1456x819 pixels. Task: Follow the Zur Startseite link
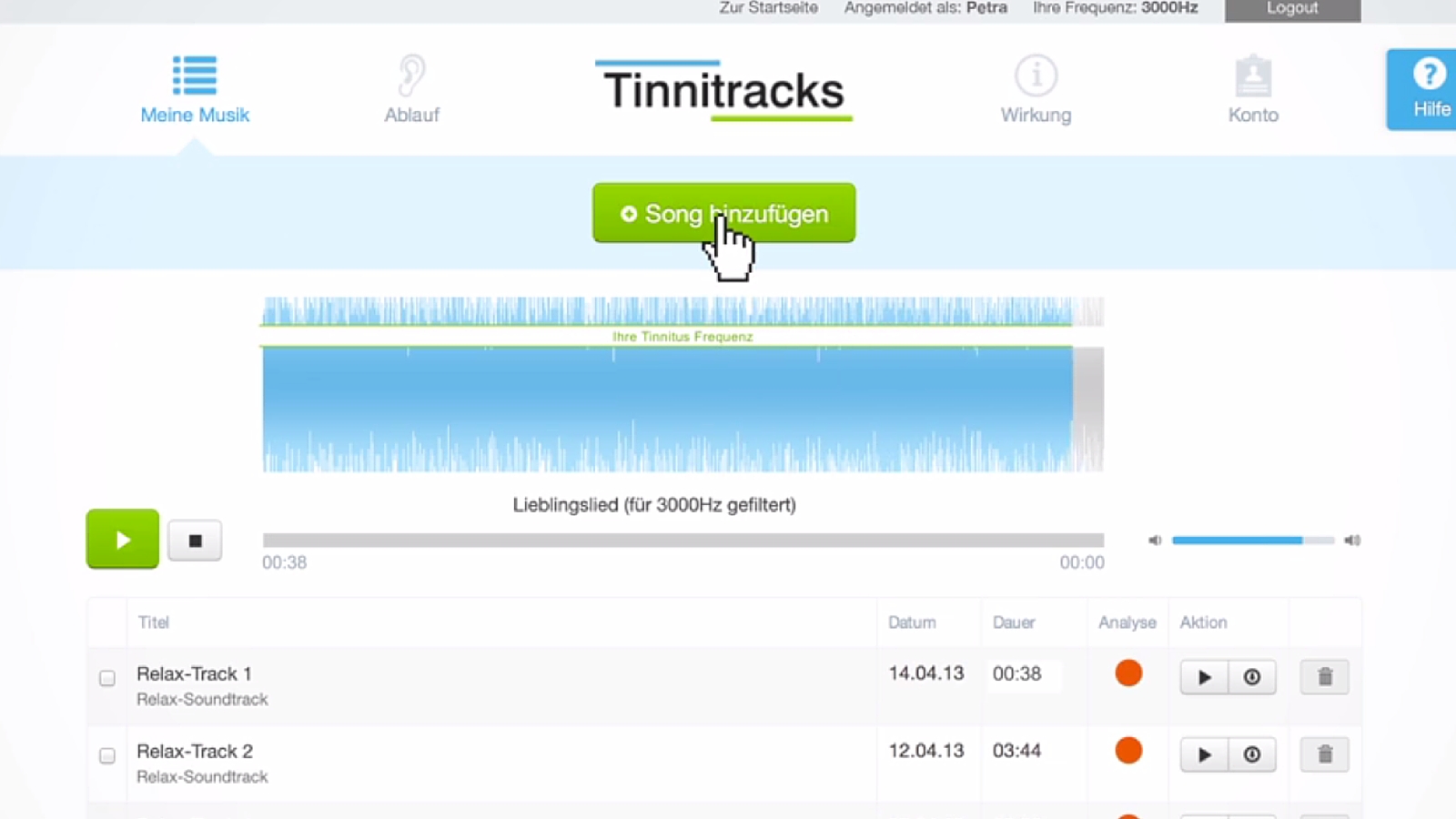[x=768, y=8]
